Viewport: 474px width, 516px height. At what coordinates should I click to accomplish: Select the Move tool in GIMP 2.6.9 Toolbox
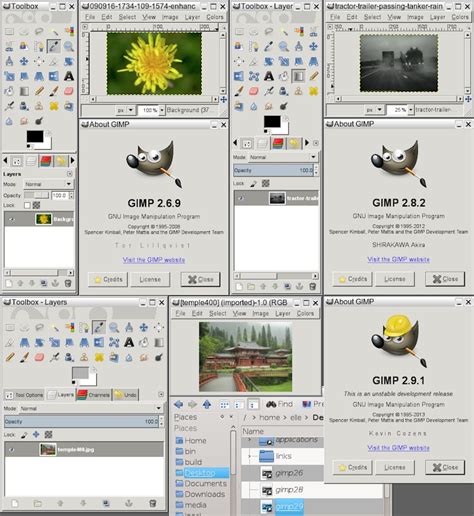point(24,61)
